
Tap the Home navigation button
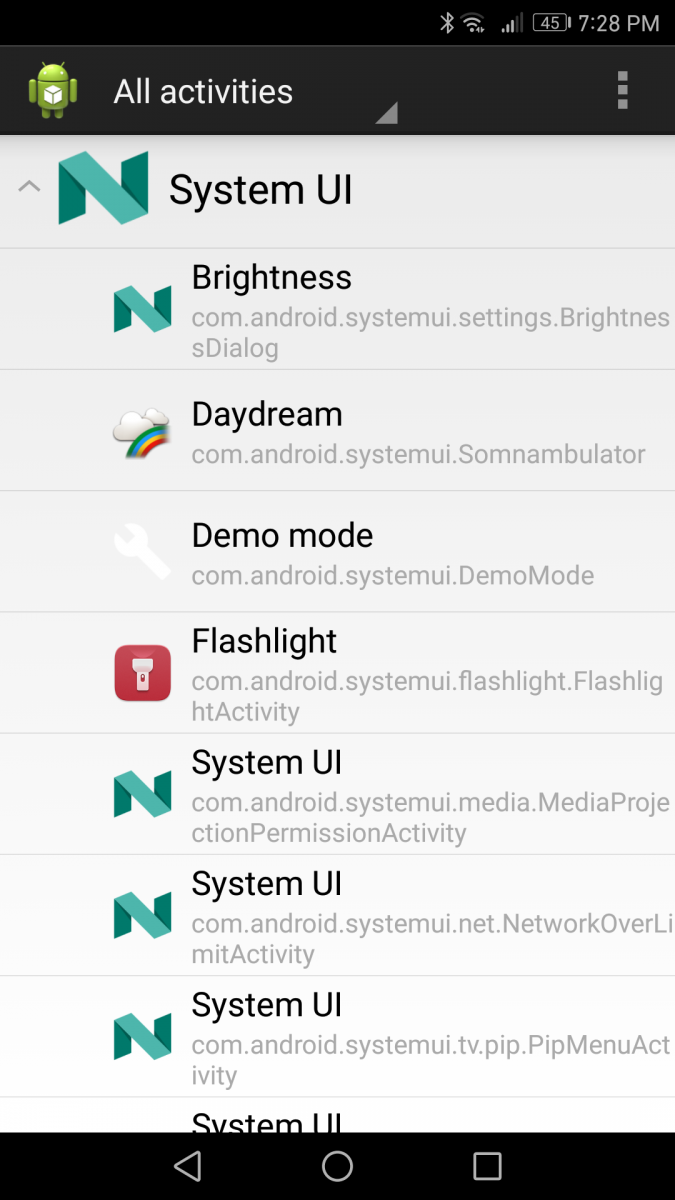coord(337,1165)
